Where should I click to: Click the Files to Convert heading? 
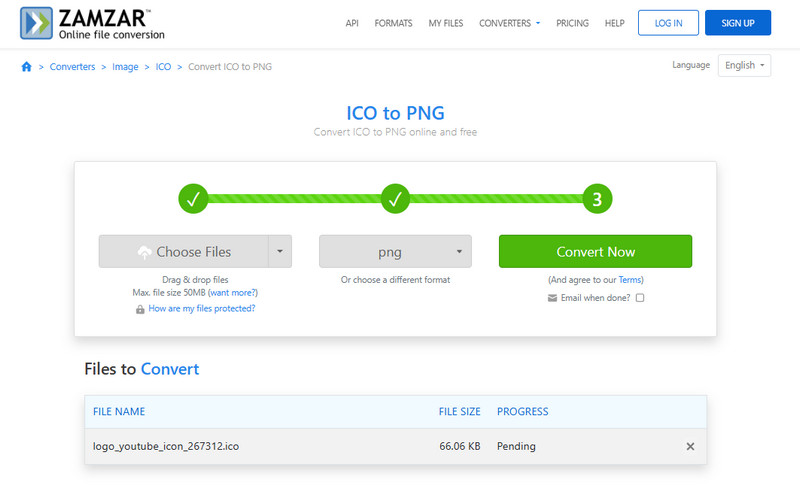pyautogui.click(x=141, y=369)
